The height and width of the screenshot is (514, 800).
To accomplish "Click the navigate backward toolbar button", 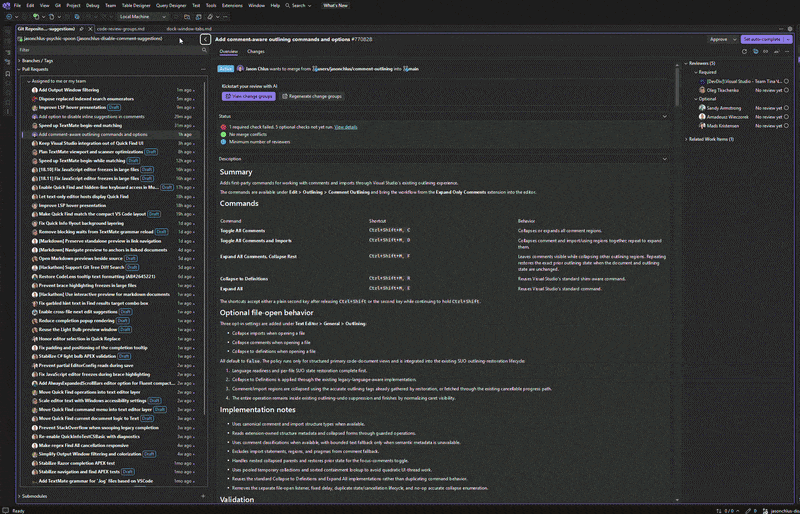I will click(9, 17).
